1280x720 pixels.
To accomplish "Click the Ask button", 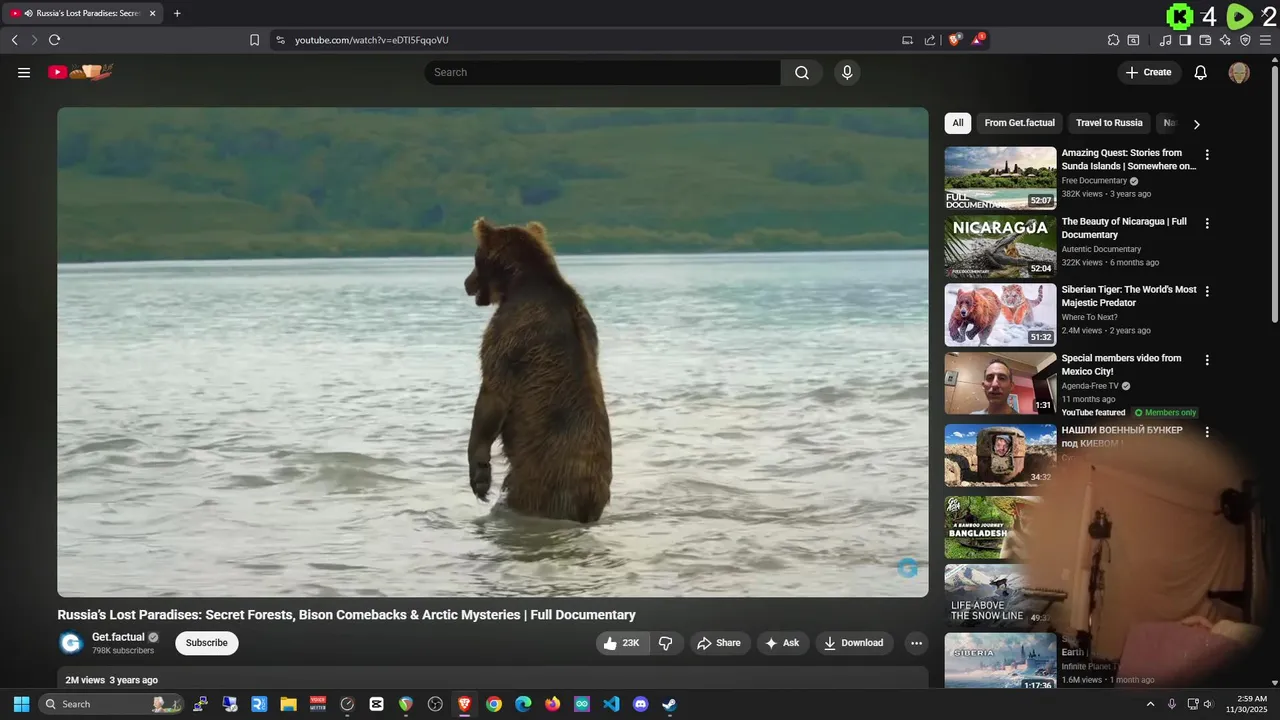I will 782,643.
